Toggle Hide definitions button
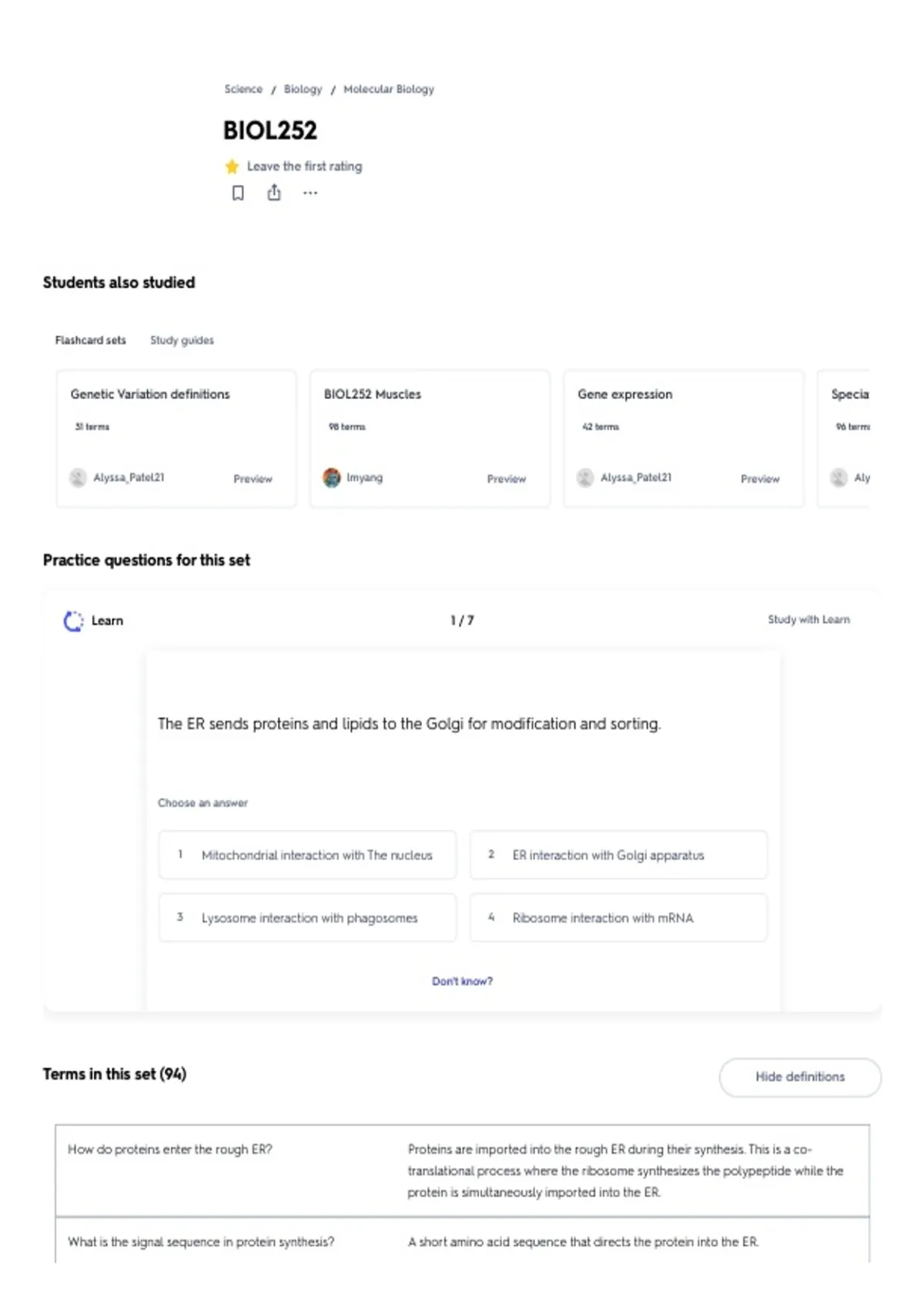Viewport: 924px width, 1309px height. coord(800,1077)
